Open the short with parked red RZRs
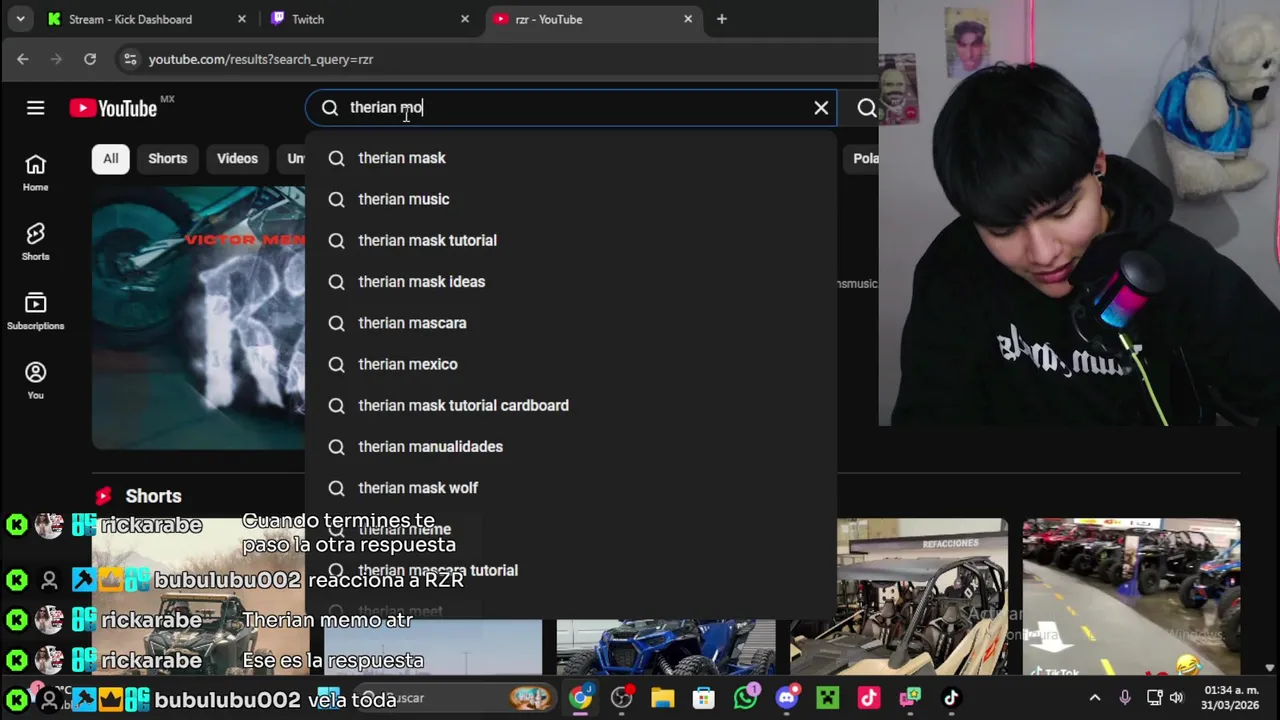The image size is (1280, 720). tap(1131, 596)
